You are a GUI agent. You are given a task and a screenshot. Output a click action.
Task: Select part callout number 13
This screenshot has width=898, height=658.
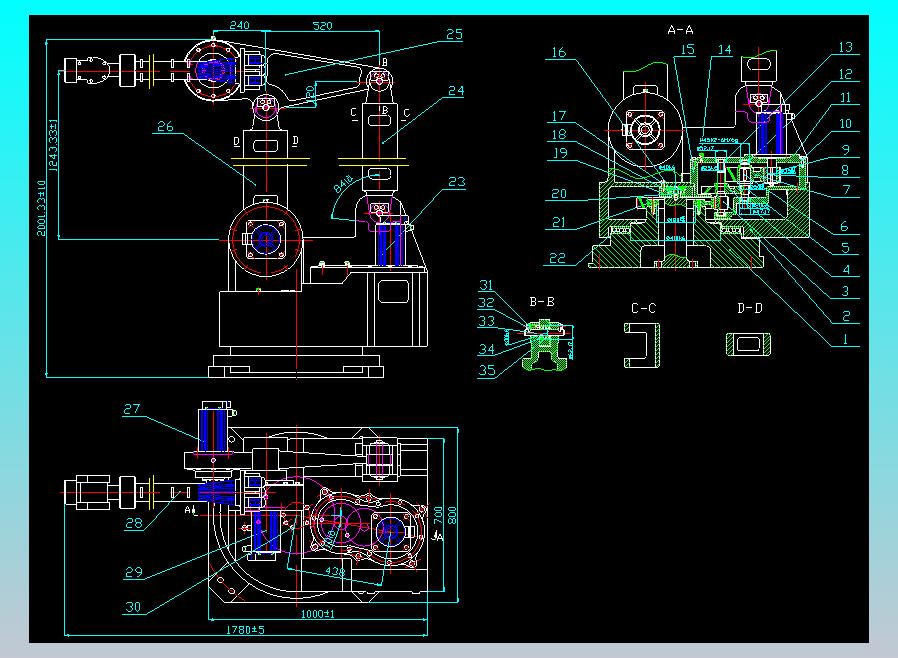click(x=846, y=48)
